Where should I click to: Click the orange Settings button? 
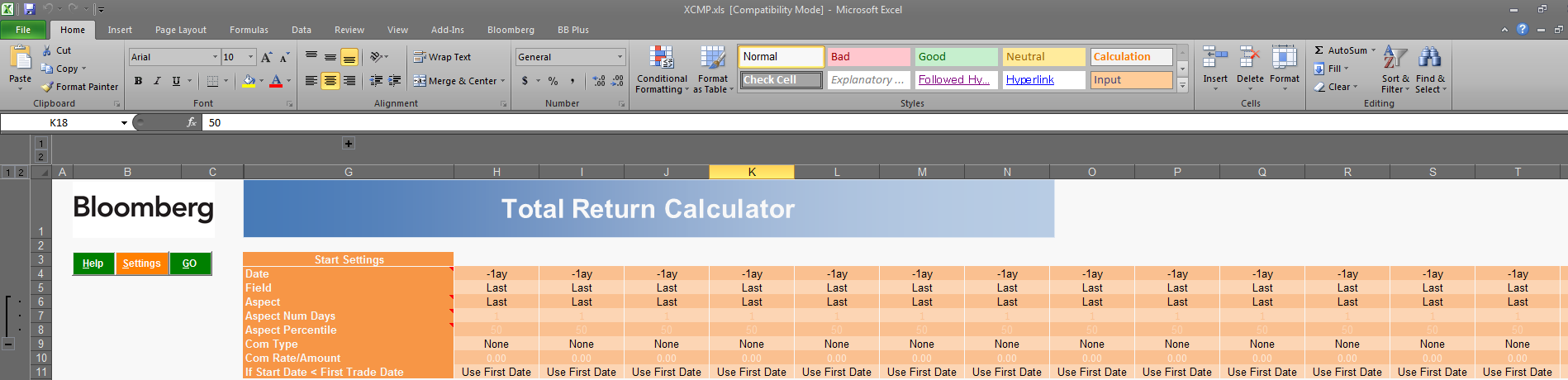tap(142, 264)
